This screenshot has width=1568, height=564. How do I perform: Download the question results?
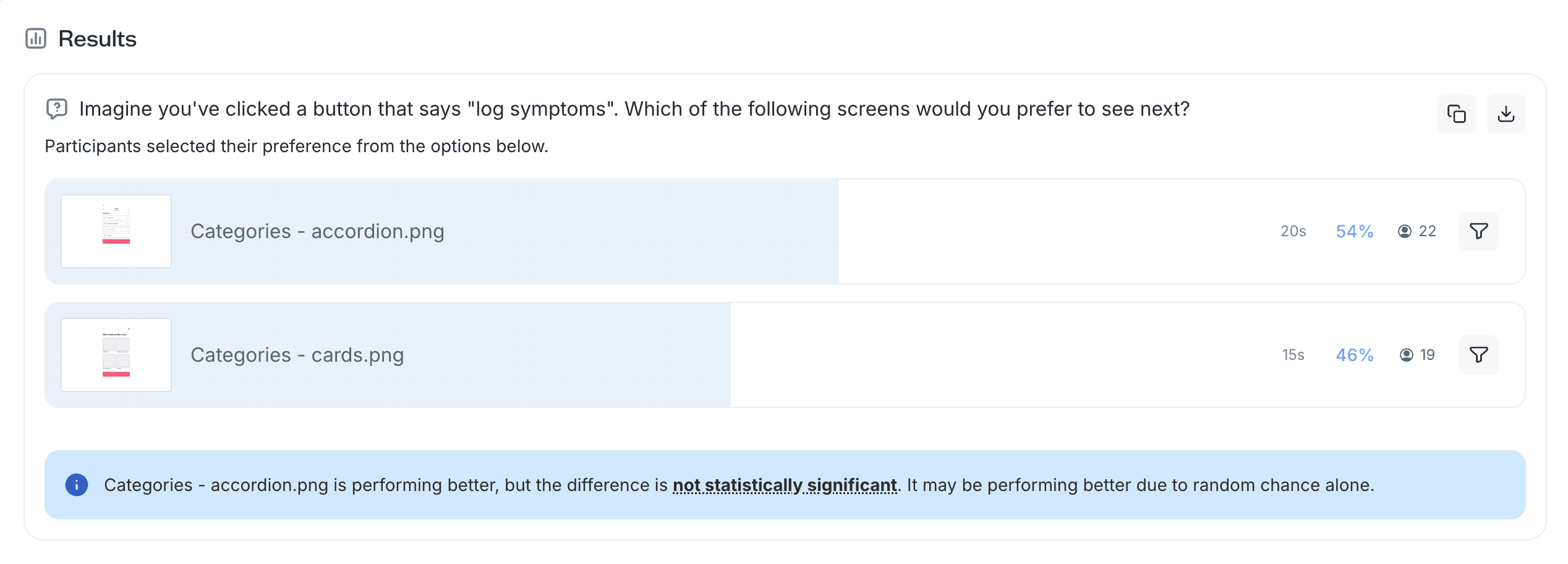(x=1506, y=114)
